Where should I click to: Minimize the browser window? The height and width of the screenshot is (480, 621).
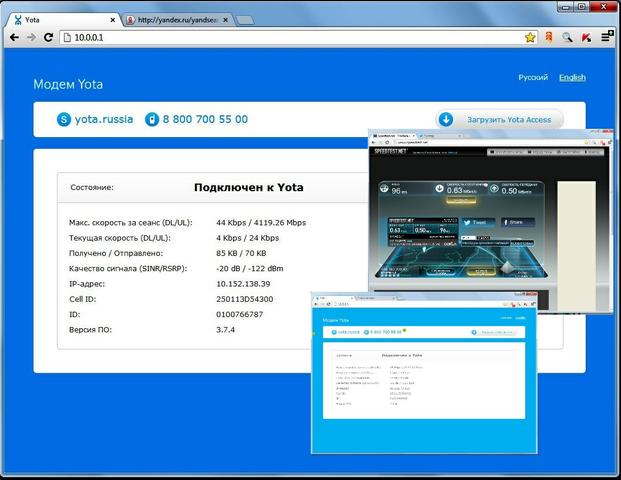pyautogui.click(x=565, y=6)
